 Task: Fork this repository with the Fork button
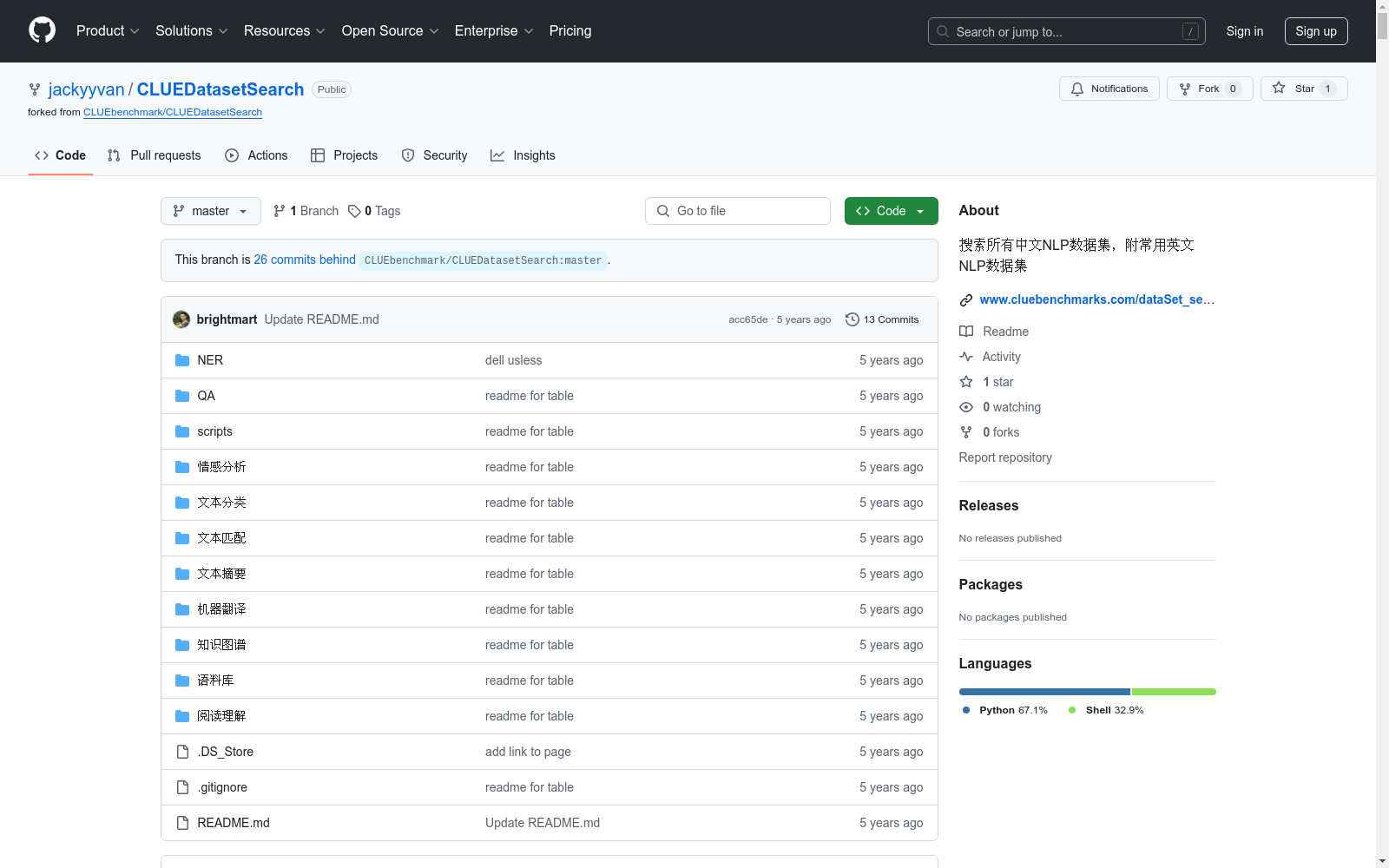tap(1209, 89)
